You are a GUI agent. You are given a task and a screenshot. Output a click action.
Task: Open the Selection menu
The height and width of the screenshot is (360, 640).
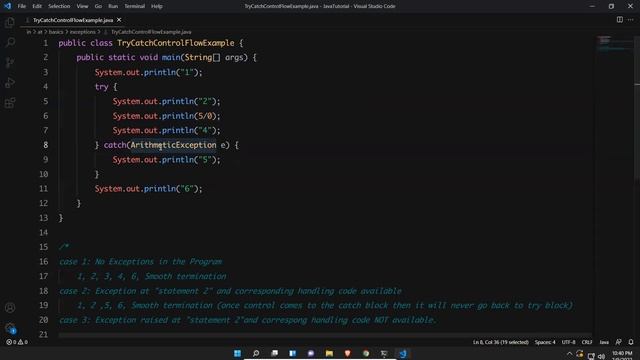[x=59, y=6]
